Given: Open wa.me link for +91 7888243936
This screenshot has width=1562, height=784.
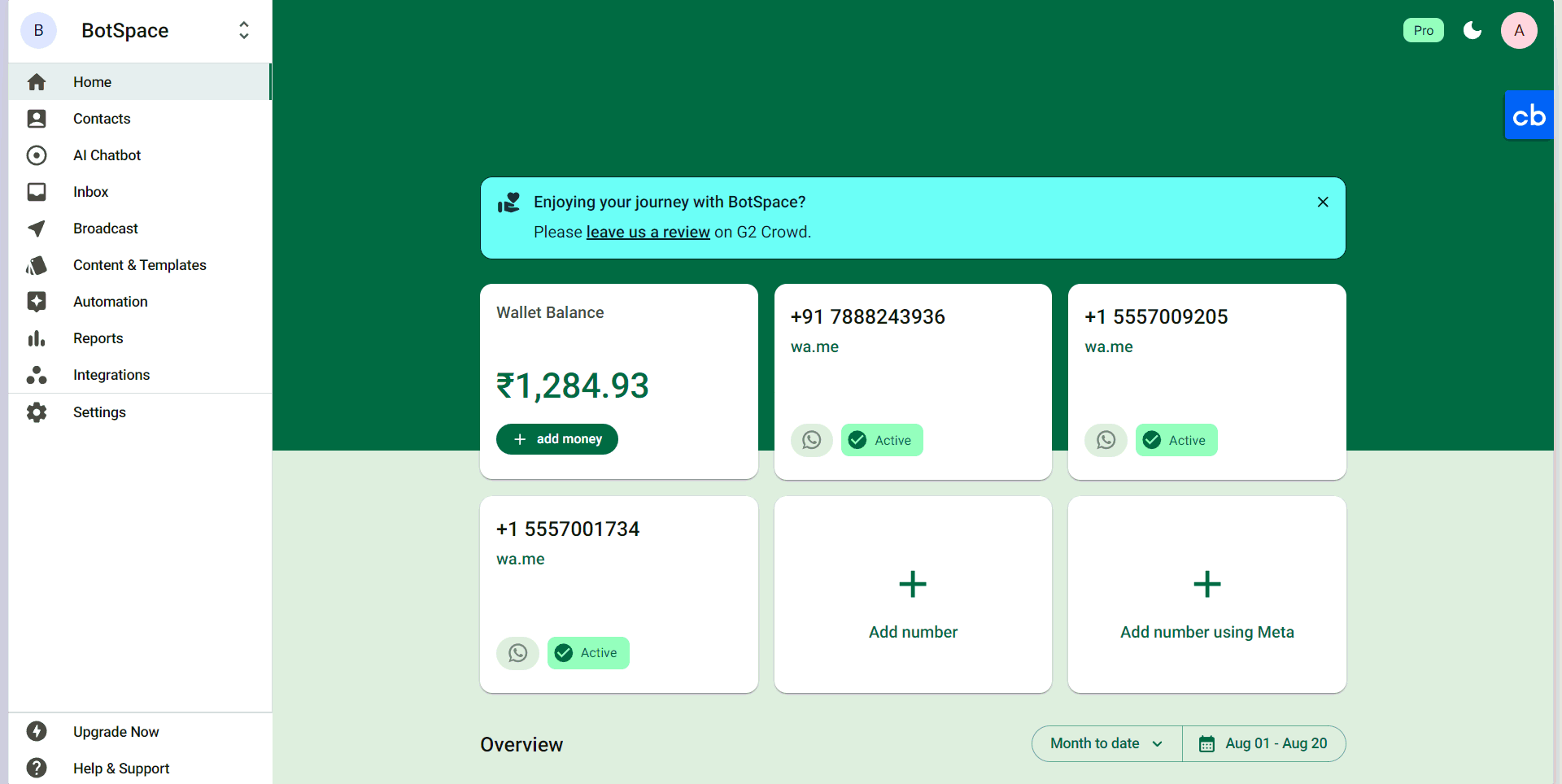Looking at the screenshot, I should click(814, 347).
